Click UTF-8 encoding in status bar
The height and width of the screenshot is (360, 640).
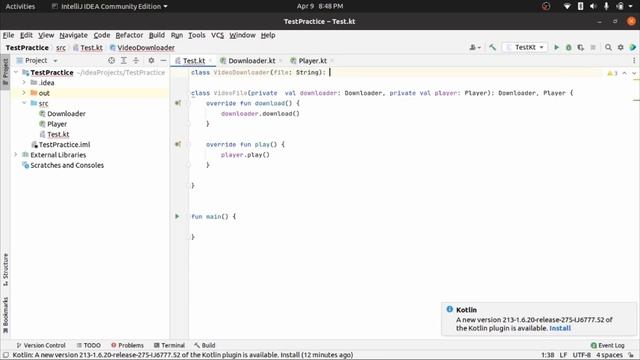[x=582, y=355]
